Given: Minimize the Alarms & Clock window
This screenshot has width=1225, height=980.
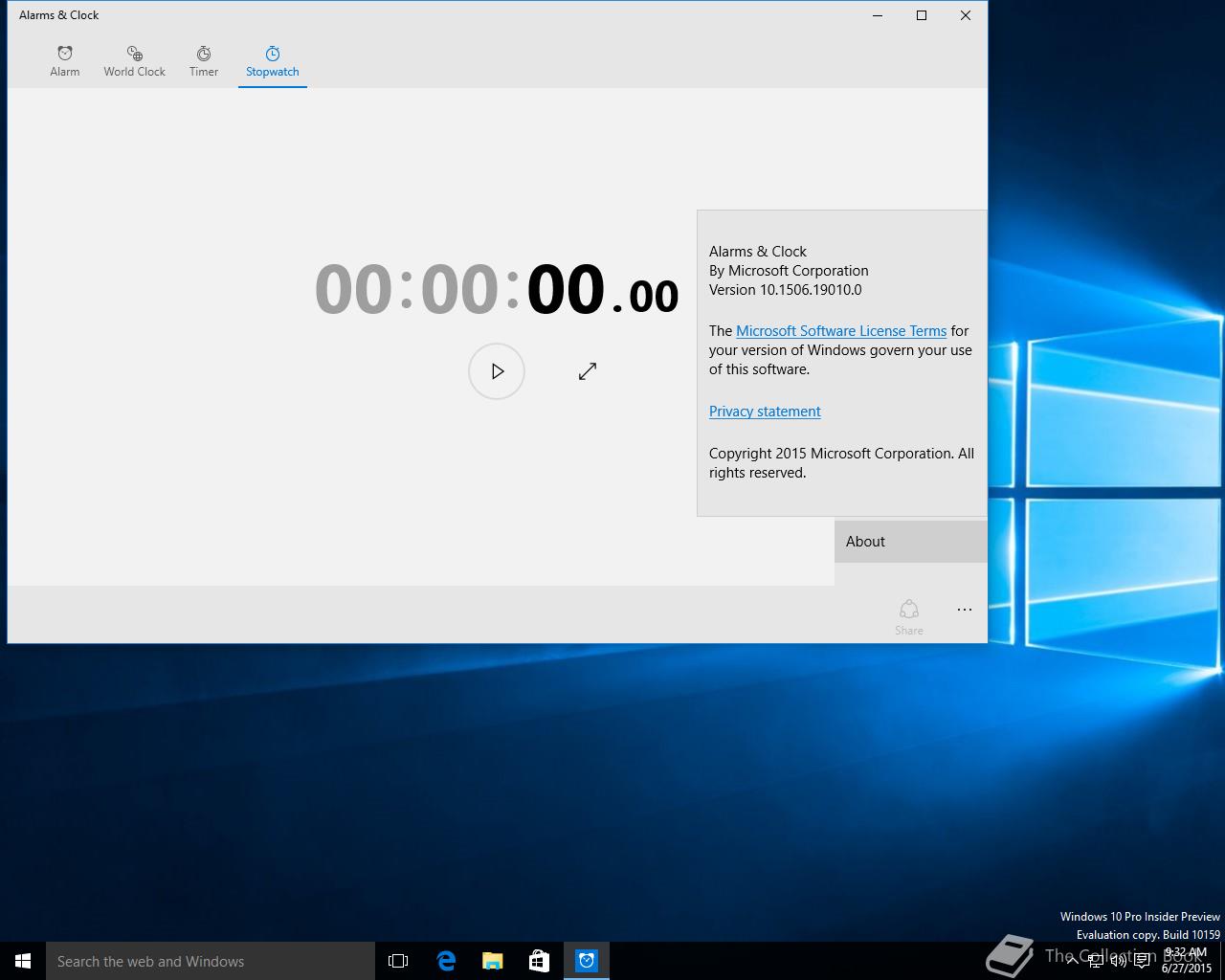Looking at the screenshot, I should pos(878,15).
